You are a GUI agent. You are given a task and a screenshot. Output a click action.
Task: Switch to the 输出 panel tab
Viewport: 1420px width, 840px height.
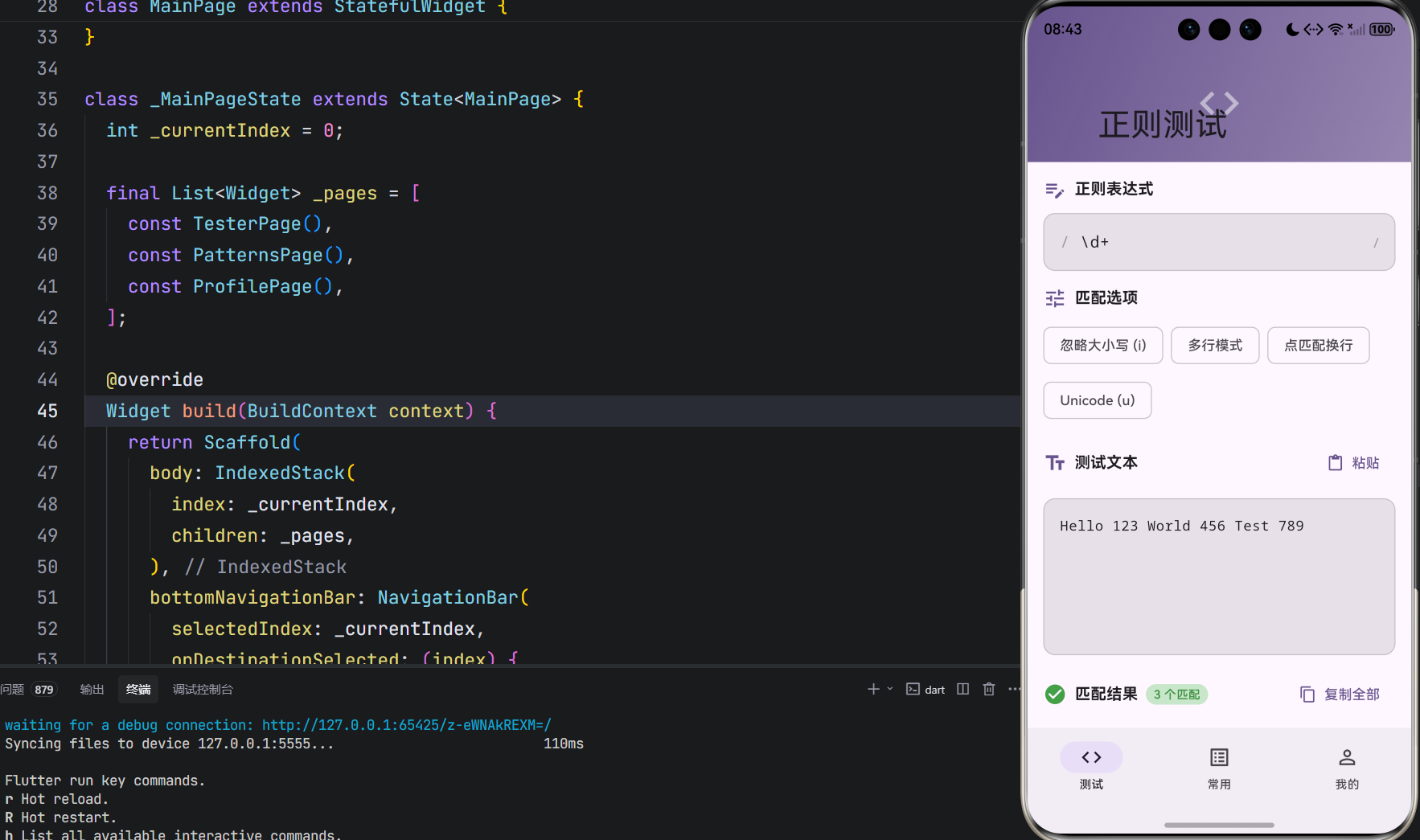tap(92, 689)
